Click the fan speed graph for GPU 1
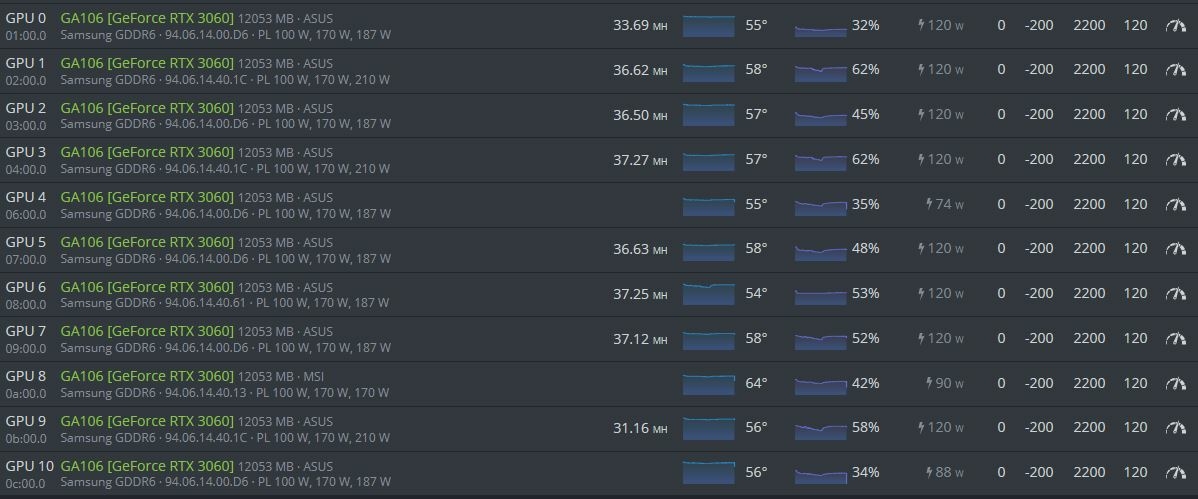This screenshot has height=499, width=1198. pyautogui.click(x=820, y=70)
